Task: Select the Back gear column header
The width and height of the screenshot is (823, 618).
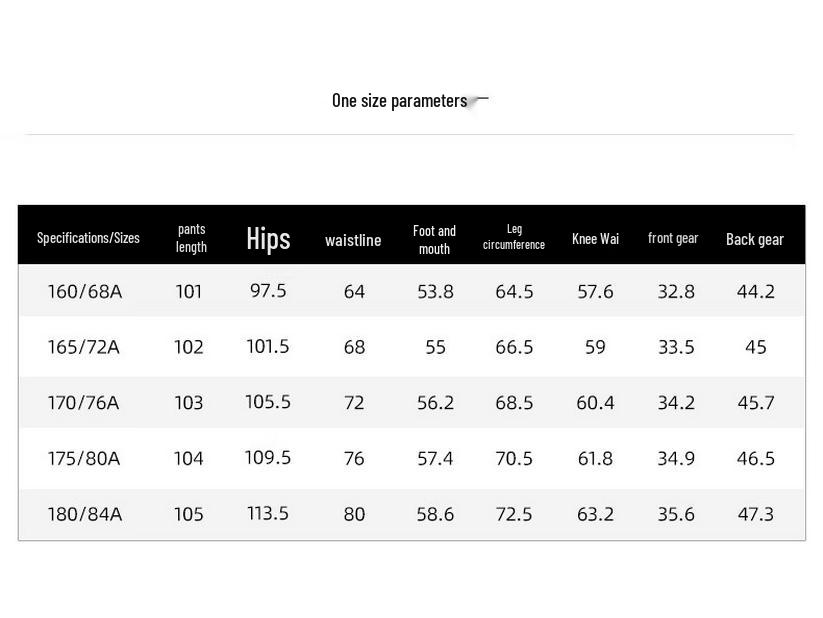Action: pyautogui.click(x=755, y=239)
